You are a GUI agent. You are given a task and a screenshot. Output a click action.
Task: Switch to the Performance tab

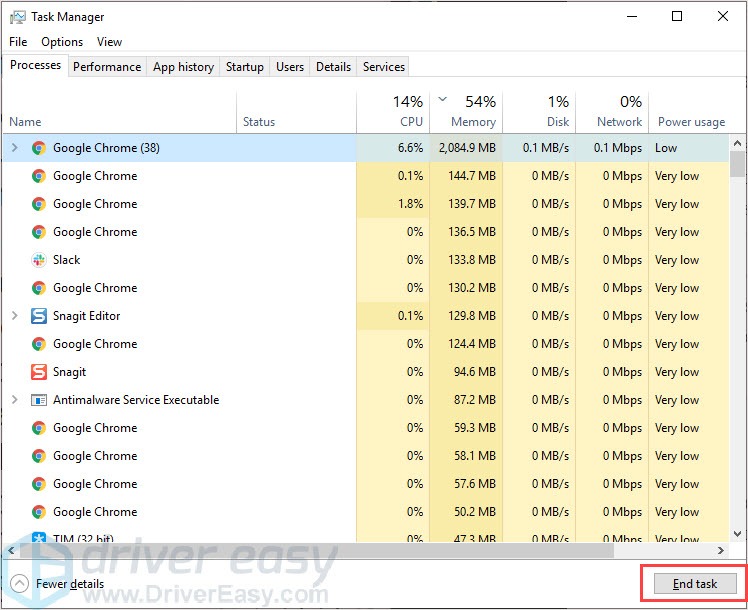[107, 67]
